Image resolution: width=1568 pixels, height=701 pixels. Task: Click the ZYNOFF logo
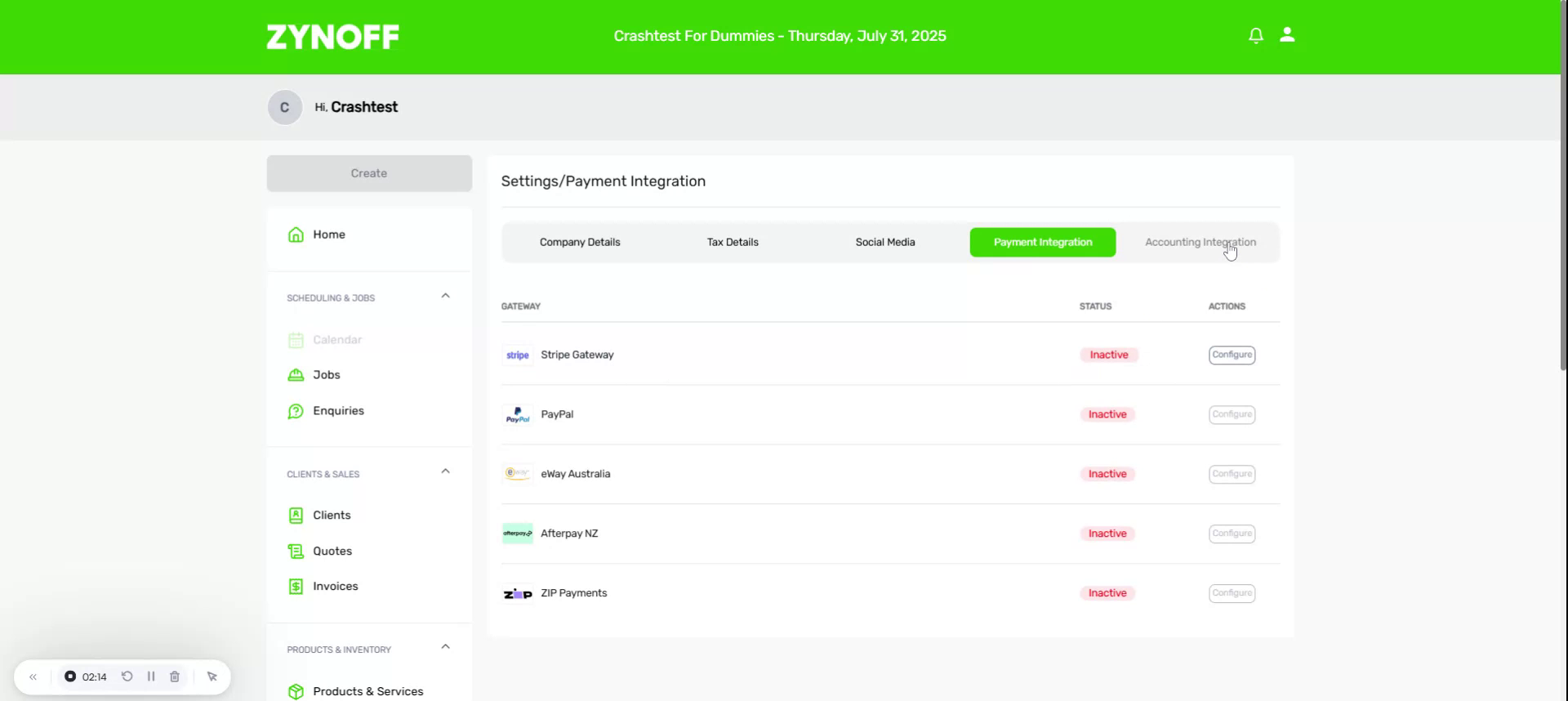pos(332,37)
